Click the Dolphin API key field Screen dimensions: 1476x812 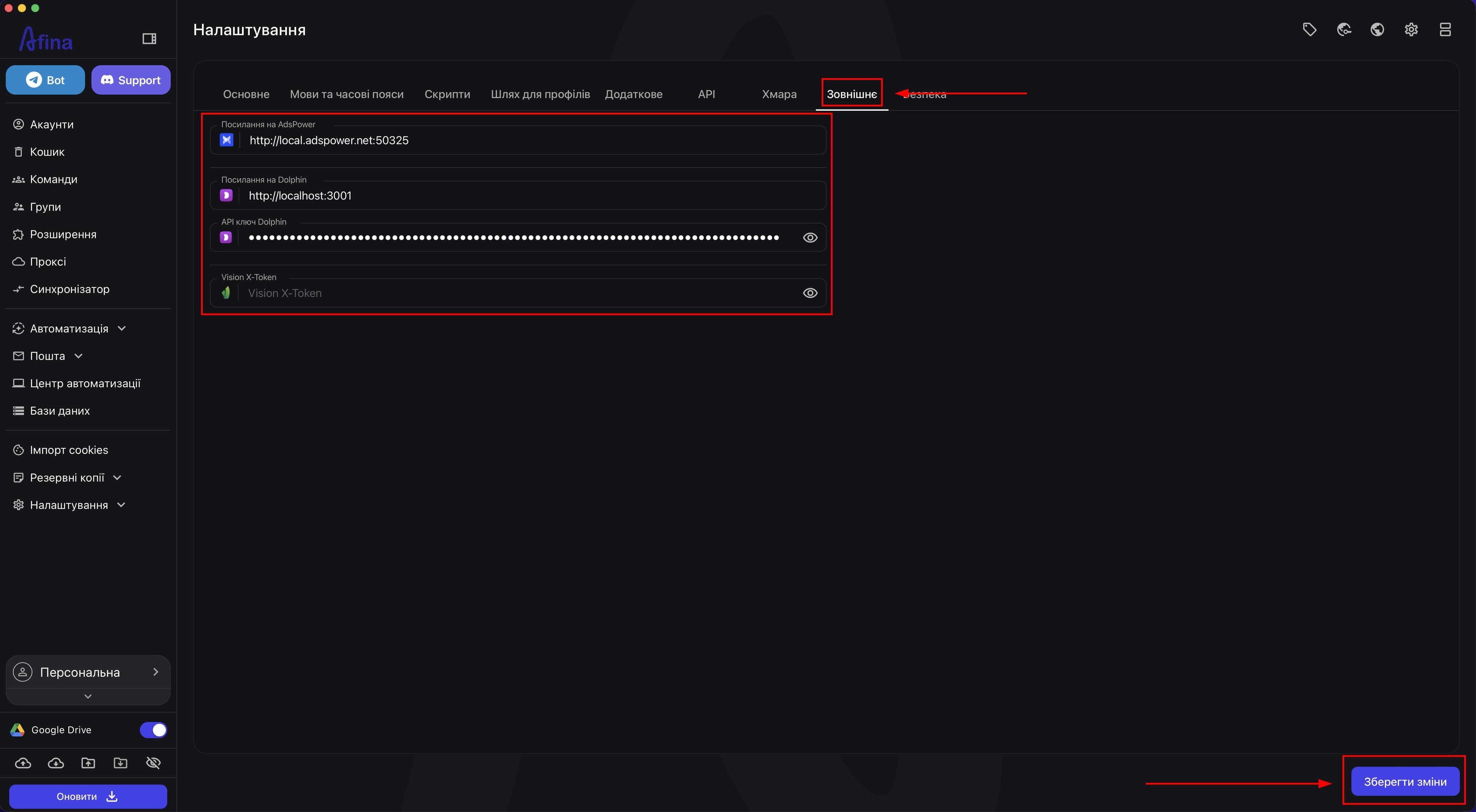(x=518, y=237)
